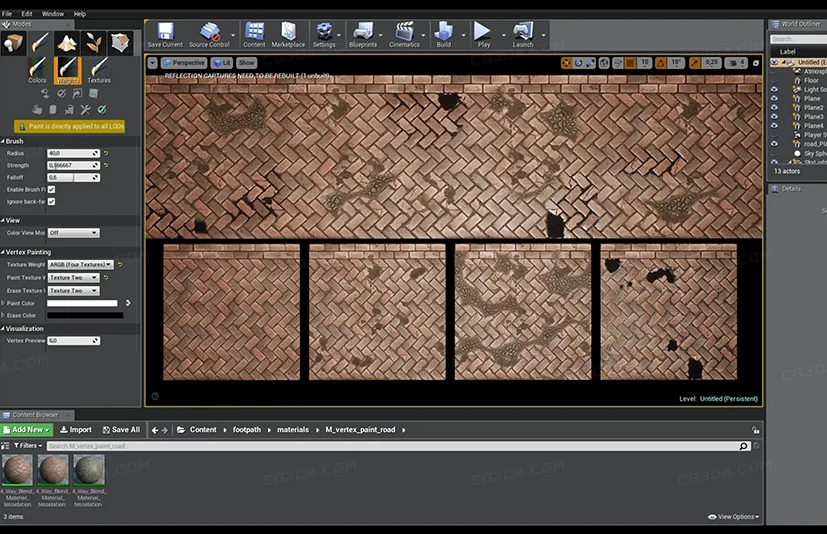
Task: Click the trash remove icon in paint tools
Action: pyautogui.click(x=53, y=110)
